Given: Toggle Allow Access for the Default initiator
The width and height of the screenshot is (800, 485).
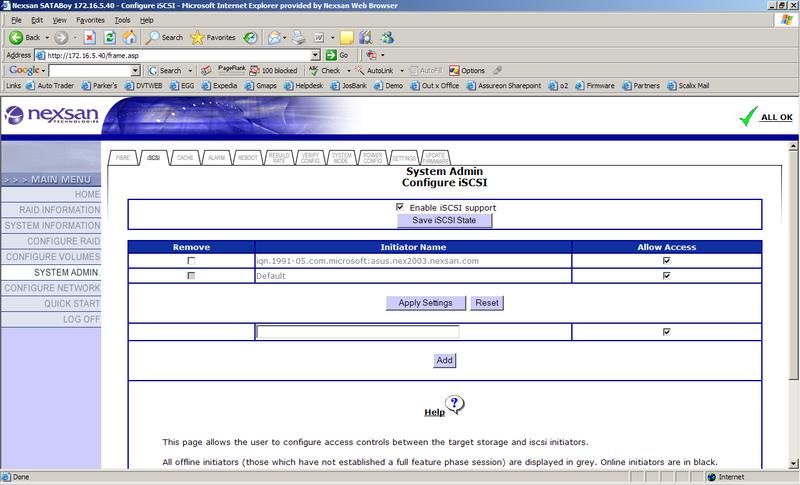Looking at the screenshot, I should (666, 275).
